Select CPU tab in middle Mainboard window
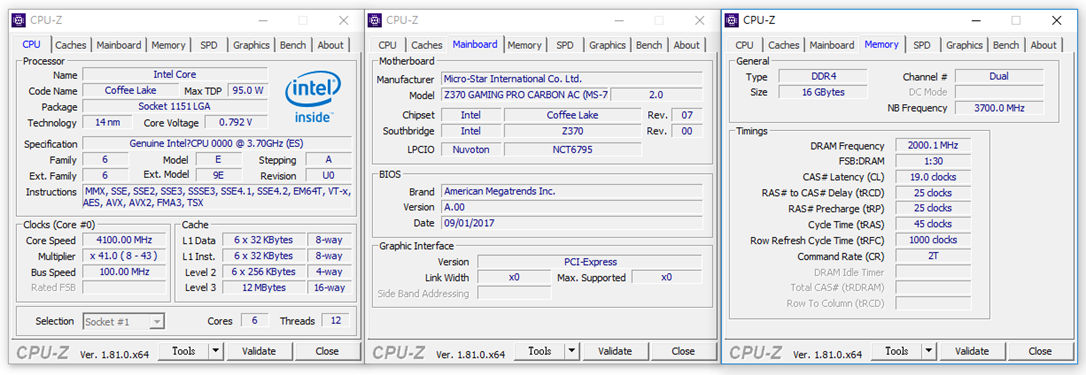 pyautogui.click(x=388, y=45)
